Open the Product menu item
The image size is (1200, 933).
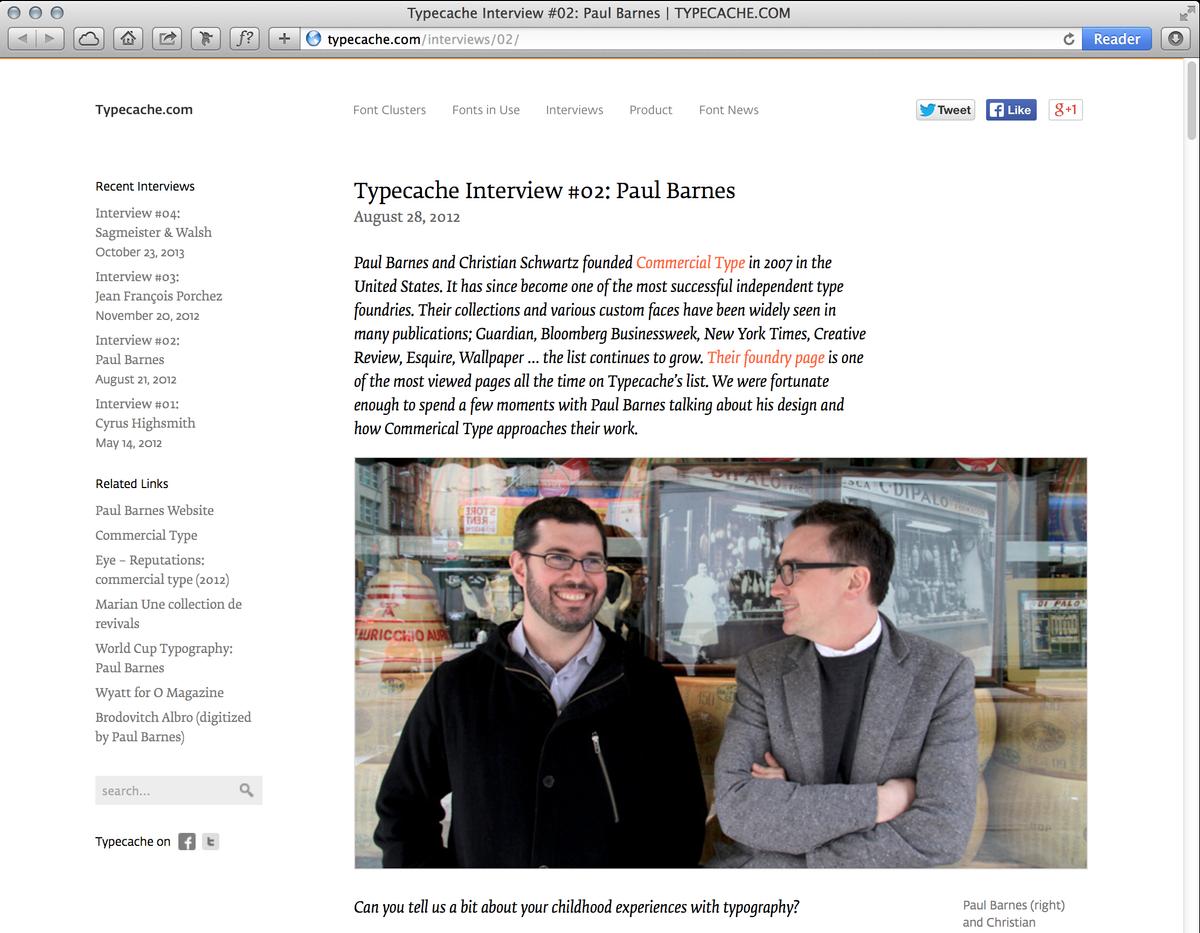pyautogui.click(x=651, y=110)
